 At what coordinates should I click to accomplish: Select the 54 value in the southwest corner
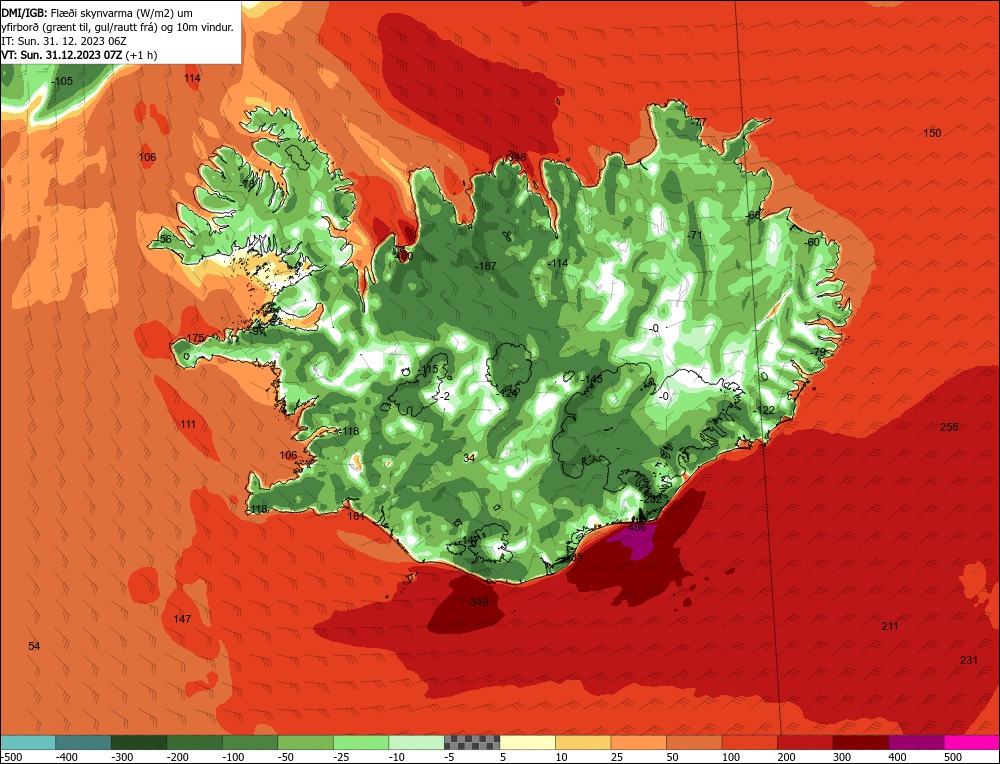point(34,647)
